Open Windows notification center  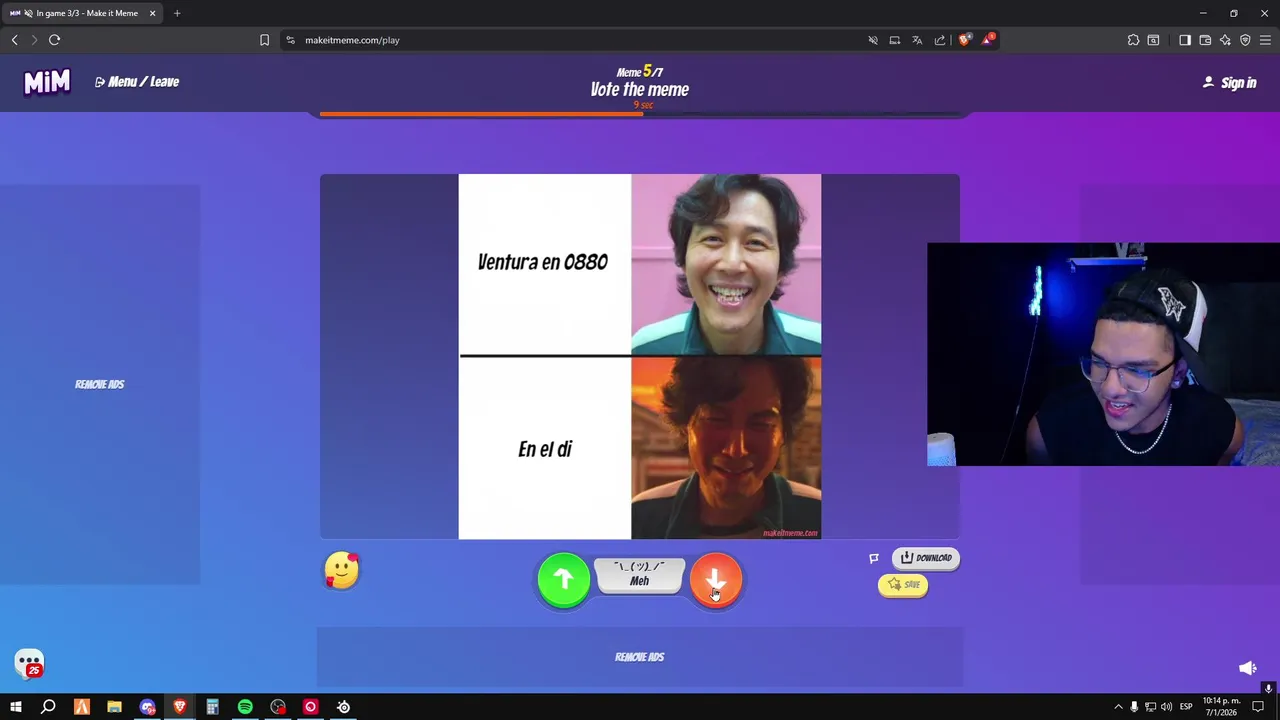(x=1258, y=707)
